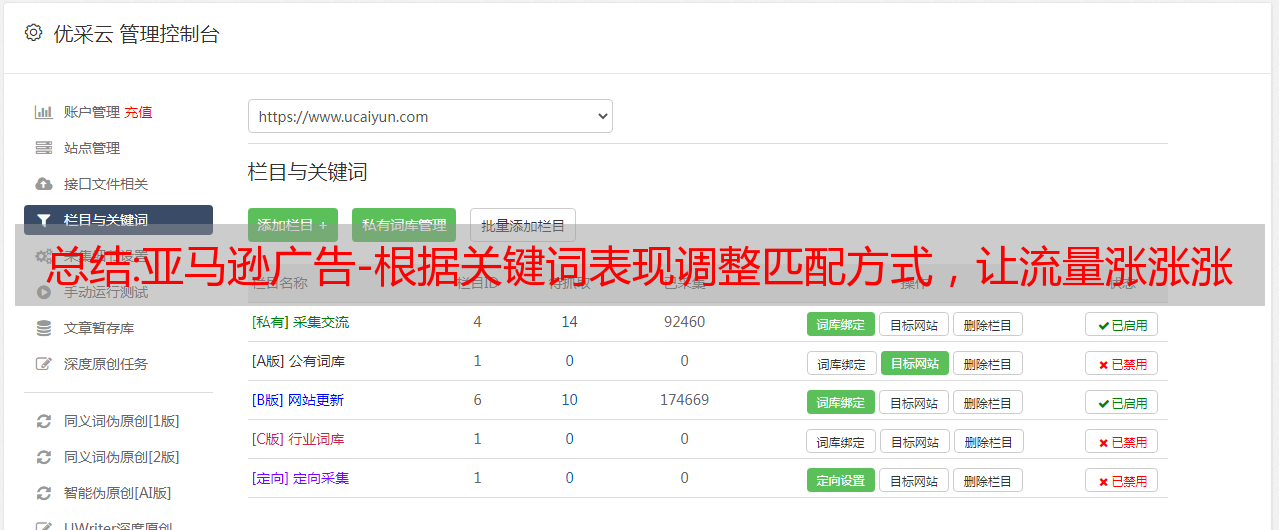This screenshot has width=1279, height=530.
Task: Click the 批量添加栏目 button
Action: tap(523, 225)
